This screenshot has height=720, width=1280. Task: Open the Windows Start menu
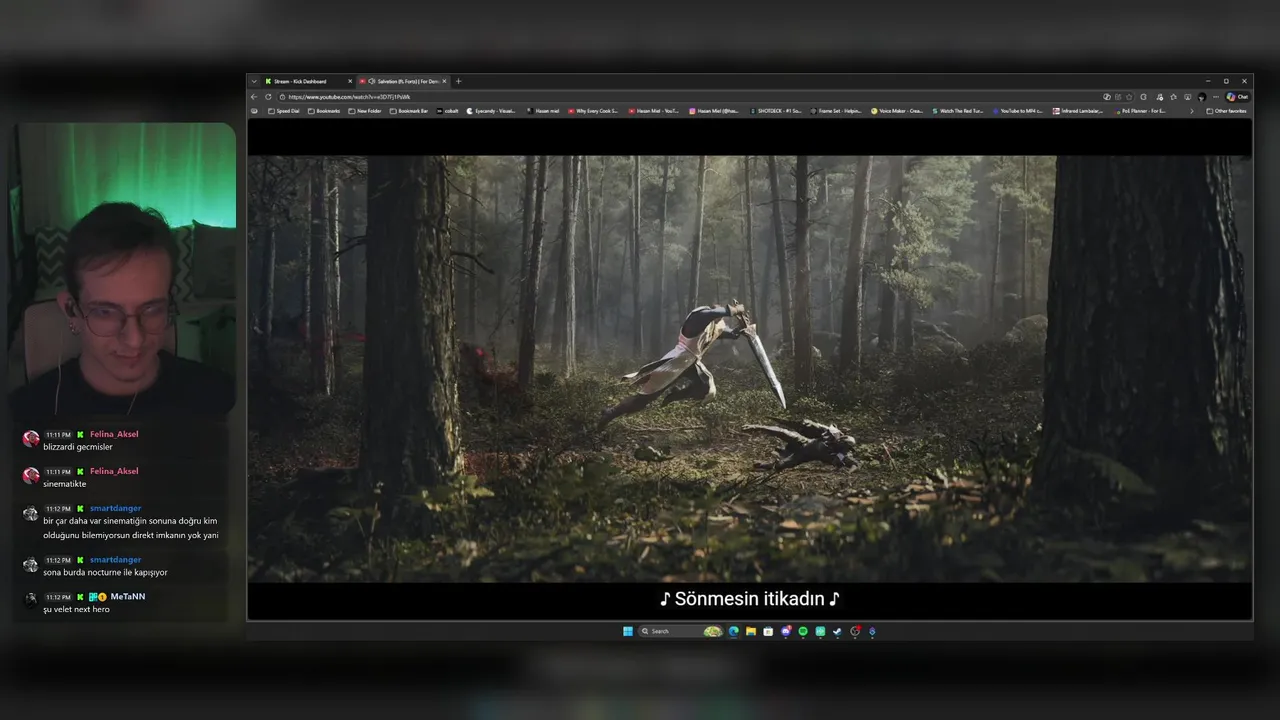tap(628, 631)
